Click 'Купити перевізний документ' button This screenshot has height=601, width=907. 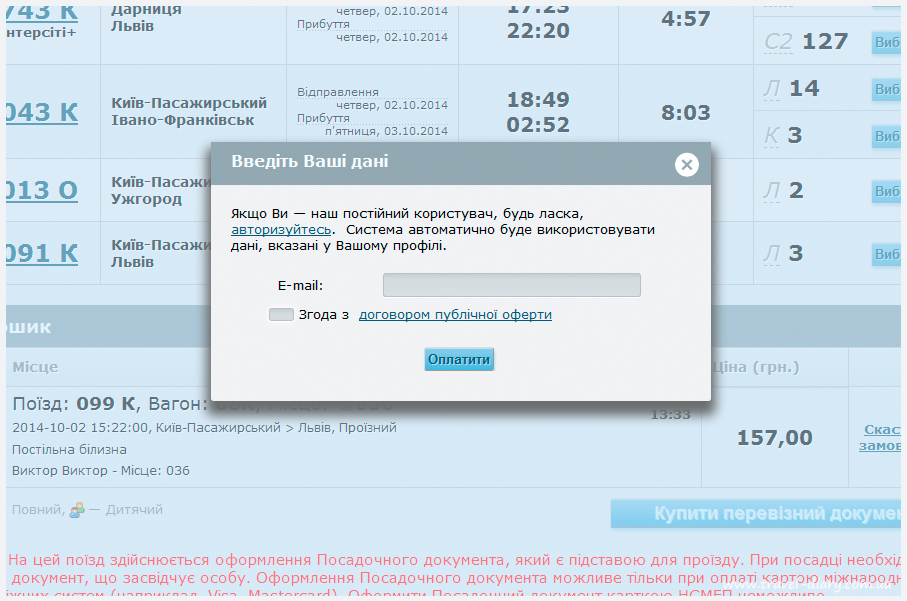(758, 514)
